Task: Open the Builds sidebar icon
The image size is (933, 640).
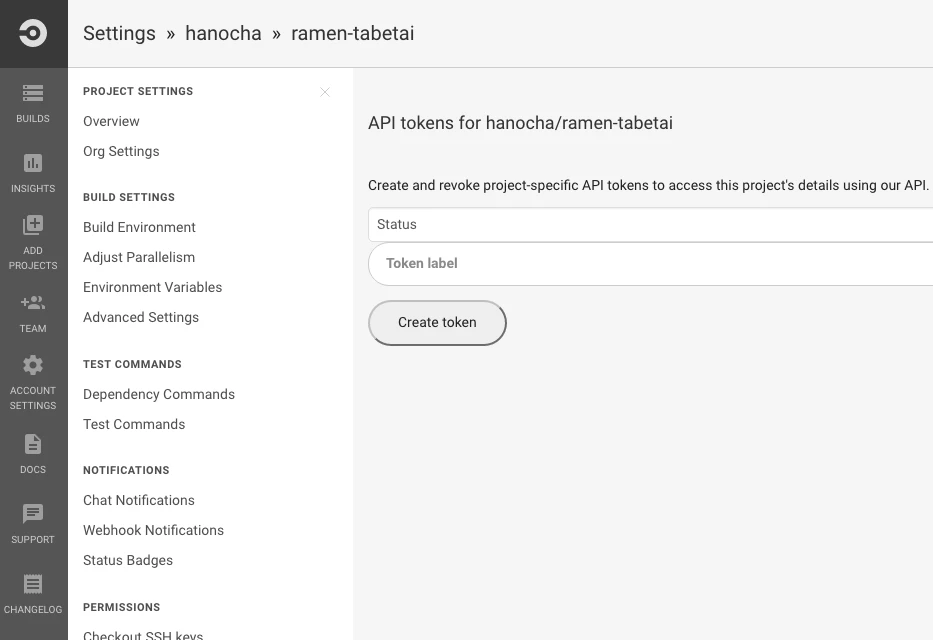Action: [33, 93]
